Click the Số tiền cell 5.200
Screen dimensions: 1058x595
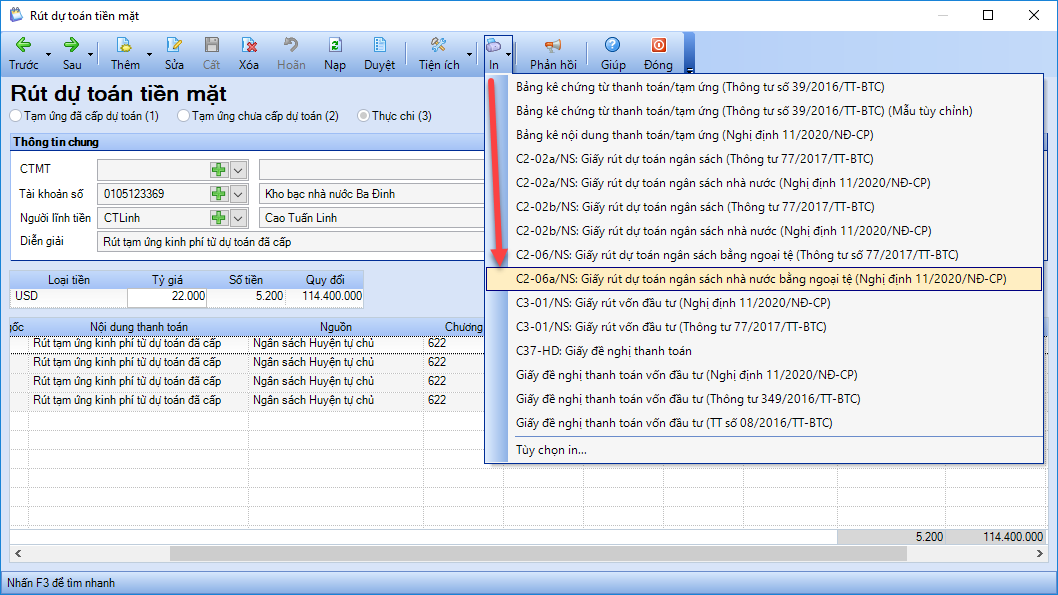click(x=246, y=296)
